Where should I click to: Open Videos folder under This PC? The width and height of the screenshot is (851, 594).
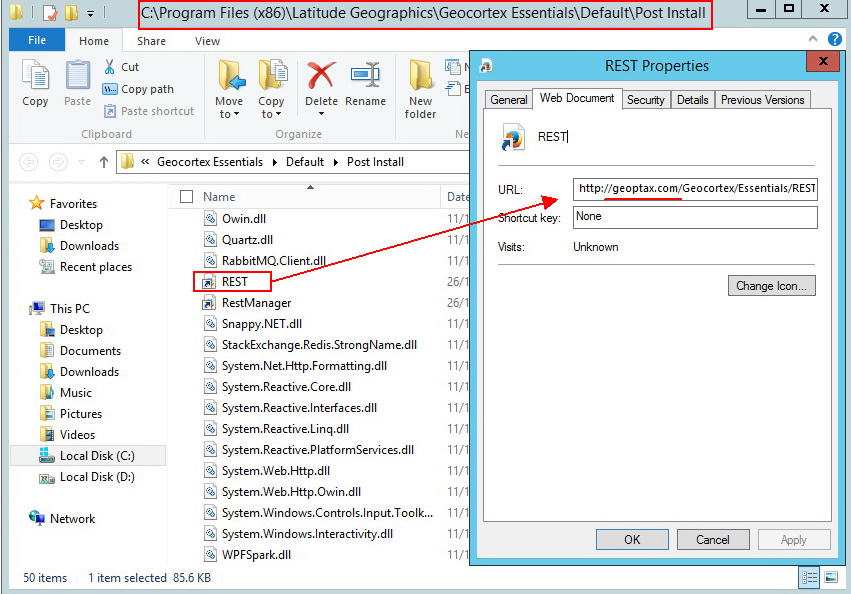(x=77, y=435)
